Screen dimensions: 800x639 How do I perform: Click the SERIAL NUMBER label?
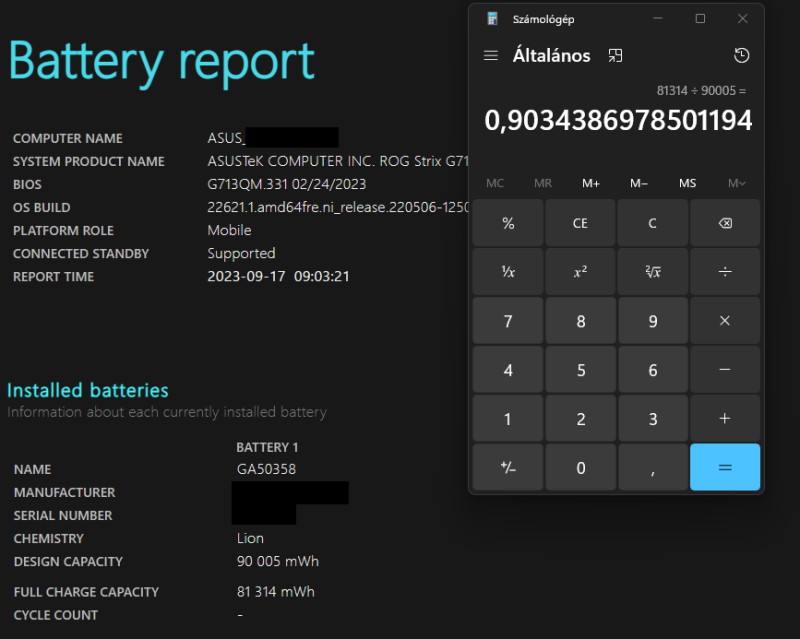pos(63,516)
